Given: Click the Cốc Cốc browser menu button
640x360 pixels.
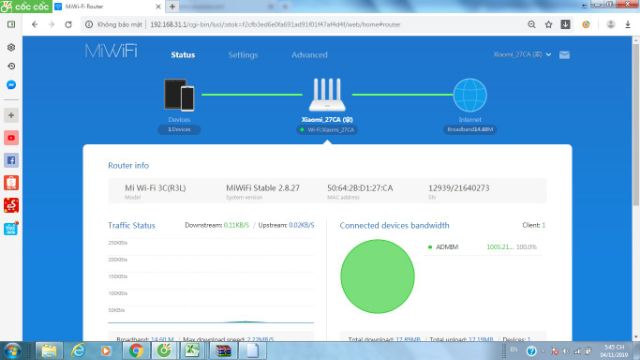Looking at the screenshot, I should (26, 7).
